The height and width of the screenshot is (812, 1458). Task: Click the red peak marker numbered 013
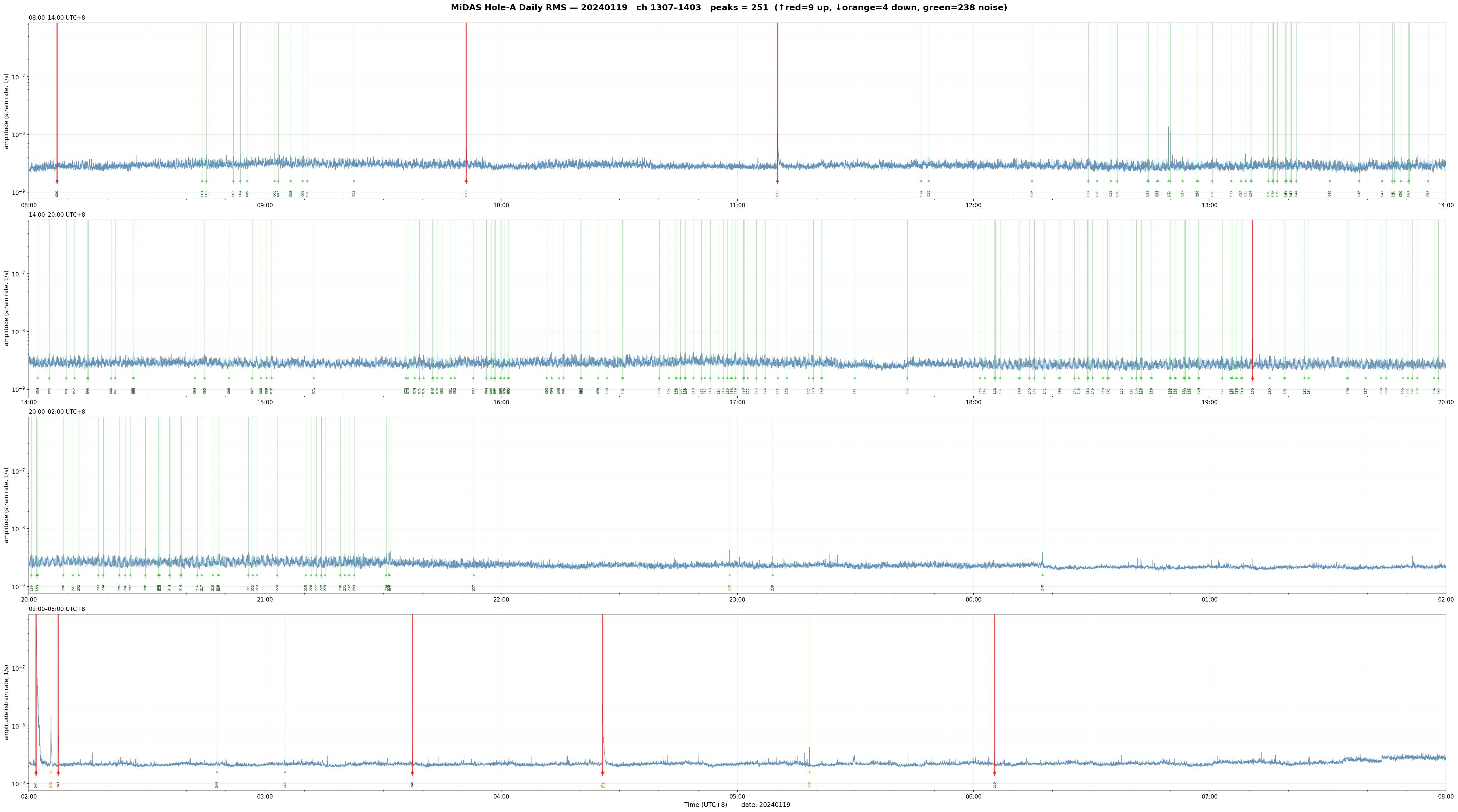pyautogui.click(x=778, y=181)
